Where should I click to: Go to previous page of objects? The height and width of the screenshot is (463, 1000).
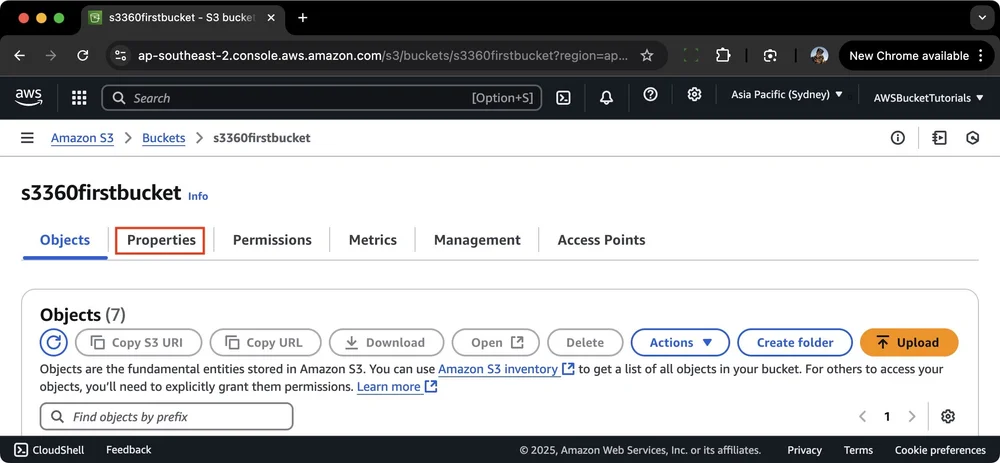[x=862, y=416]
